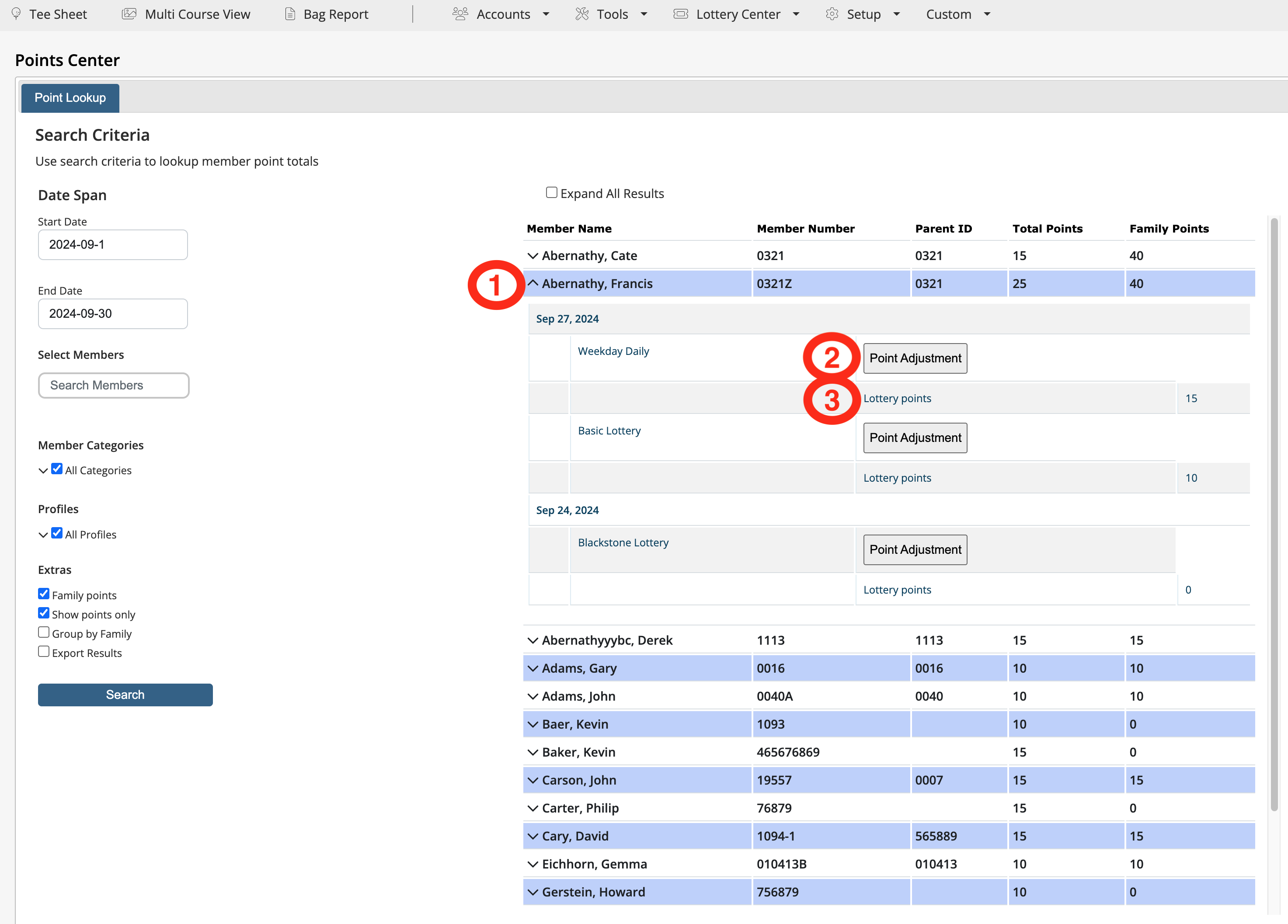Click the Bag Report document icon
Image resolution: width=1288 pixels, height=924 pixels.
289,14
